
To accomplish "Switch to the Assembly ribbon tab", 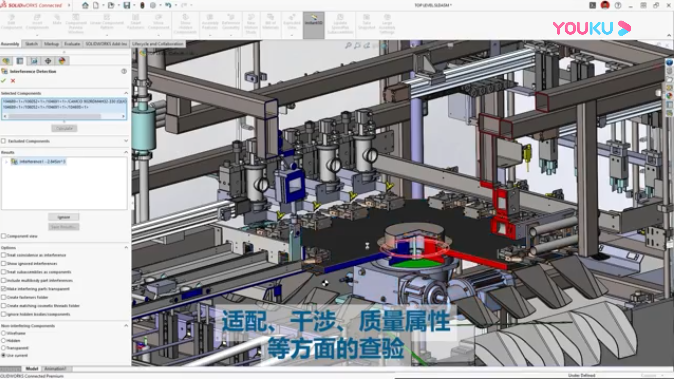I will [x=10, y=44].
